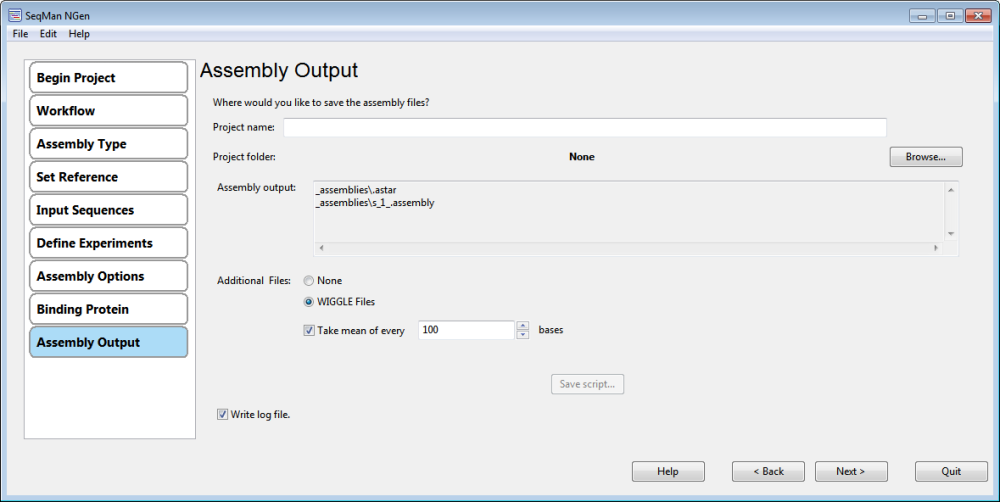Click the Project name text field
The image size is (1000, 502).
pyautogui.click(x=585, y=128)
